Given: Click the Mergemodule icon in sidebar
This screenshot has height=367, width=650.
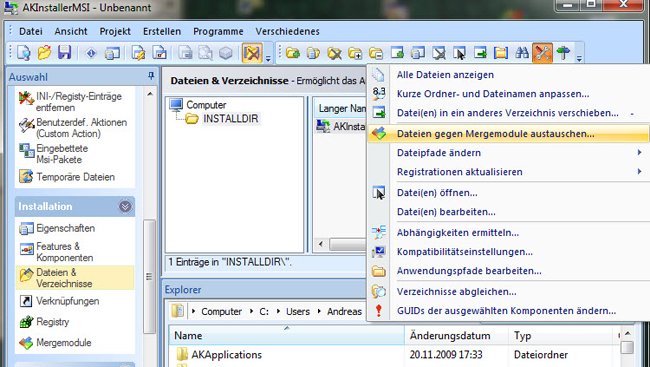Looking at the screenshot, I should click(26, 343).
